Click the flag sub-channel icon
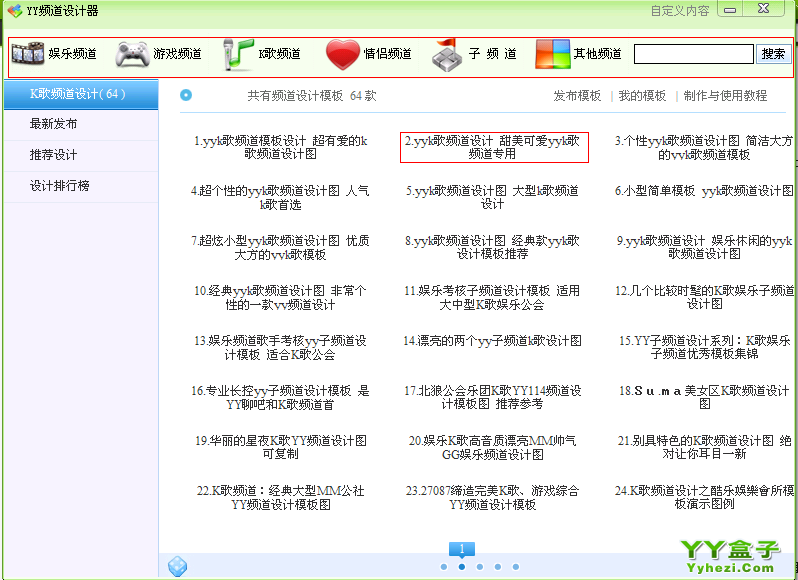This screenshot has height=580, width=798. 446,54
